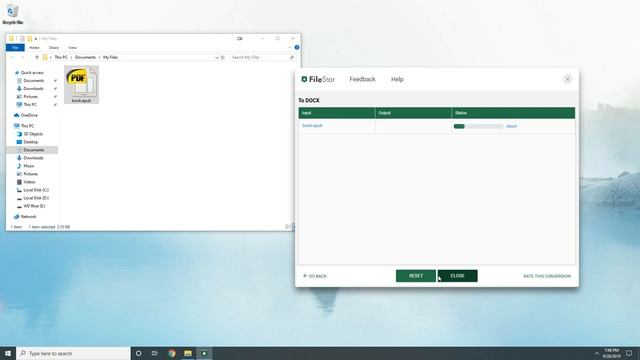Close the Filestar window with the round X
640x360 pixels.
pos(567,79)
